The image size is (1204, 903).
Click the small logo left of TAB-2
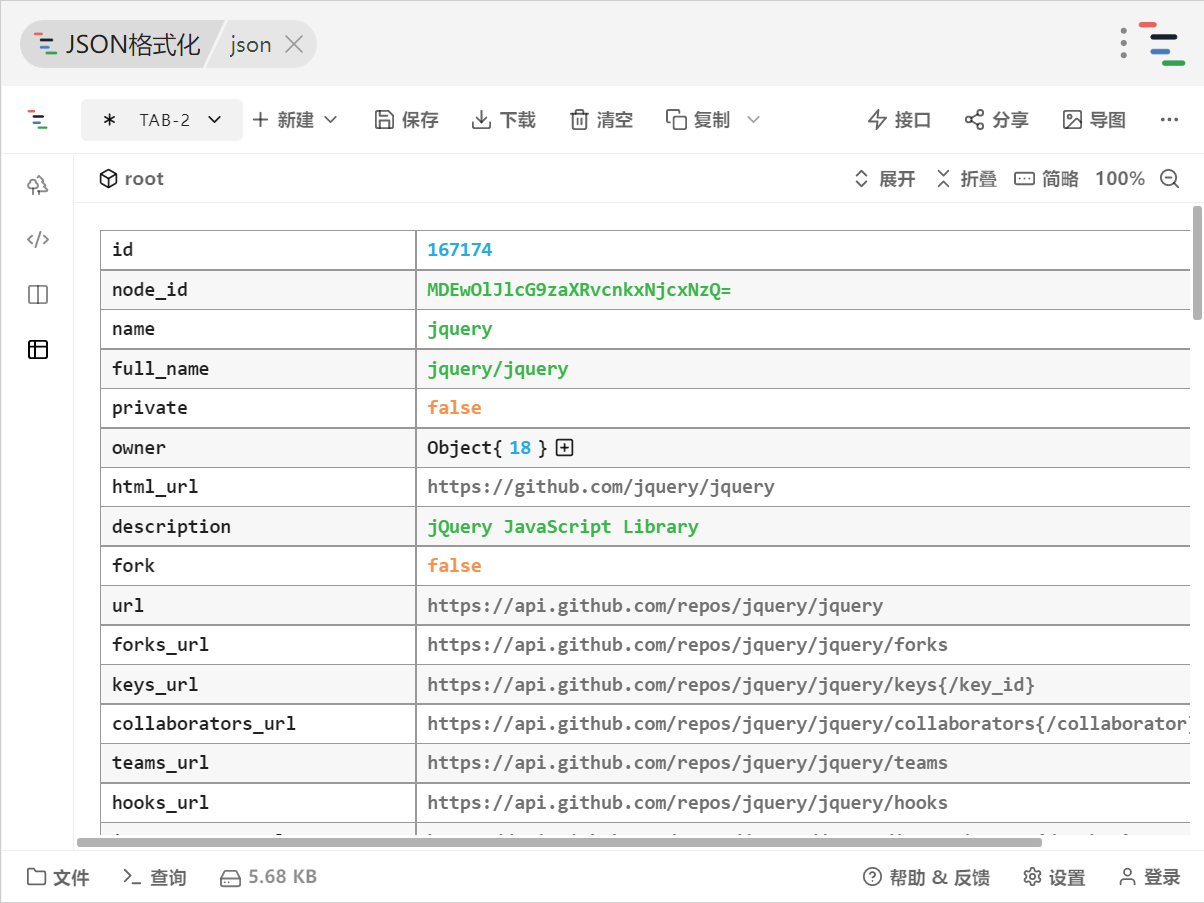click(38, 120)
